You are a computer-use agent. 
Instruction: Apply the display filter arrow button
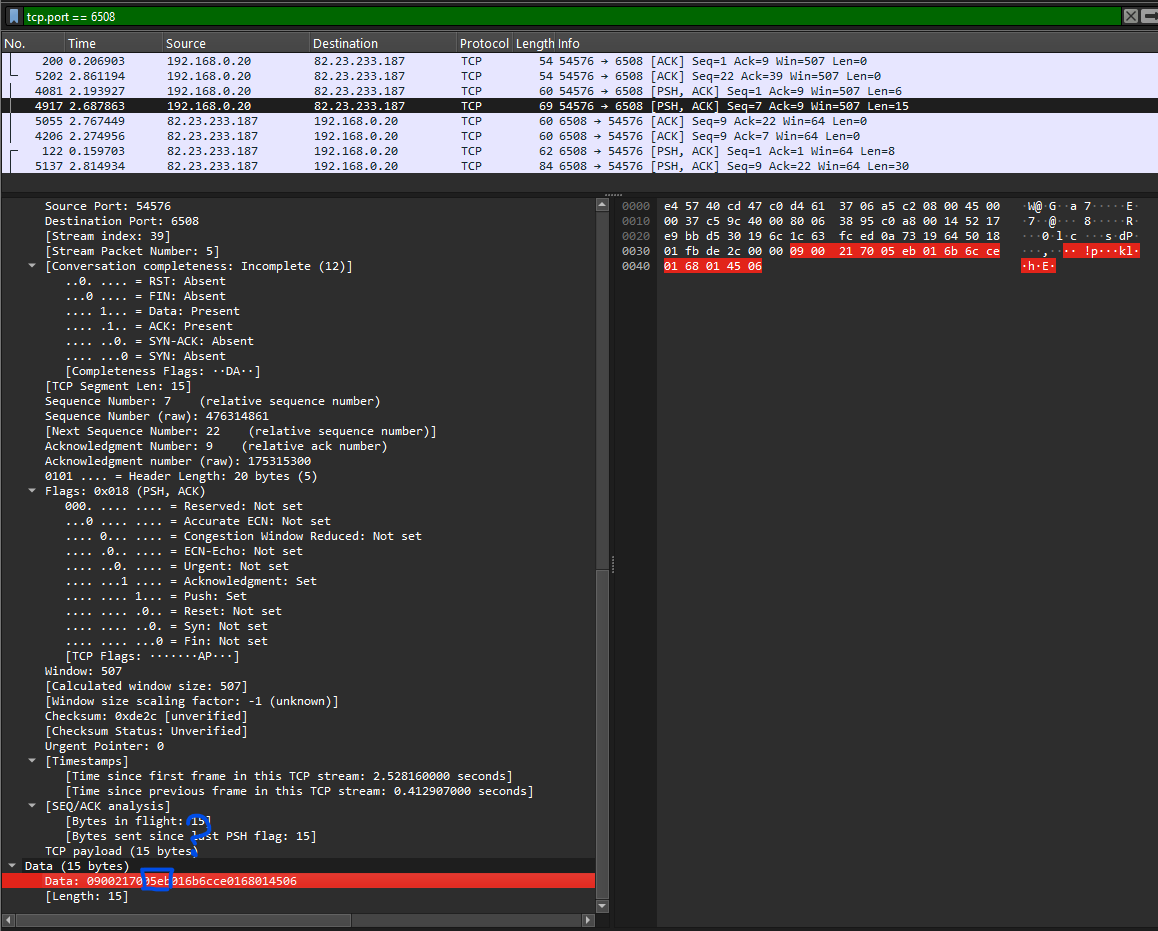point(1148,16)
